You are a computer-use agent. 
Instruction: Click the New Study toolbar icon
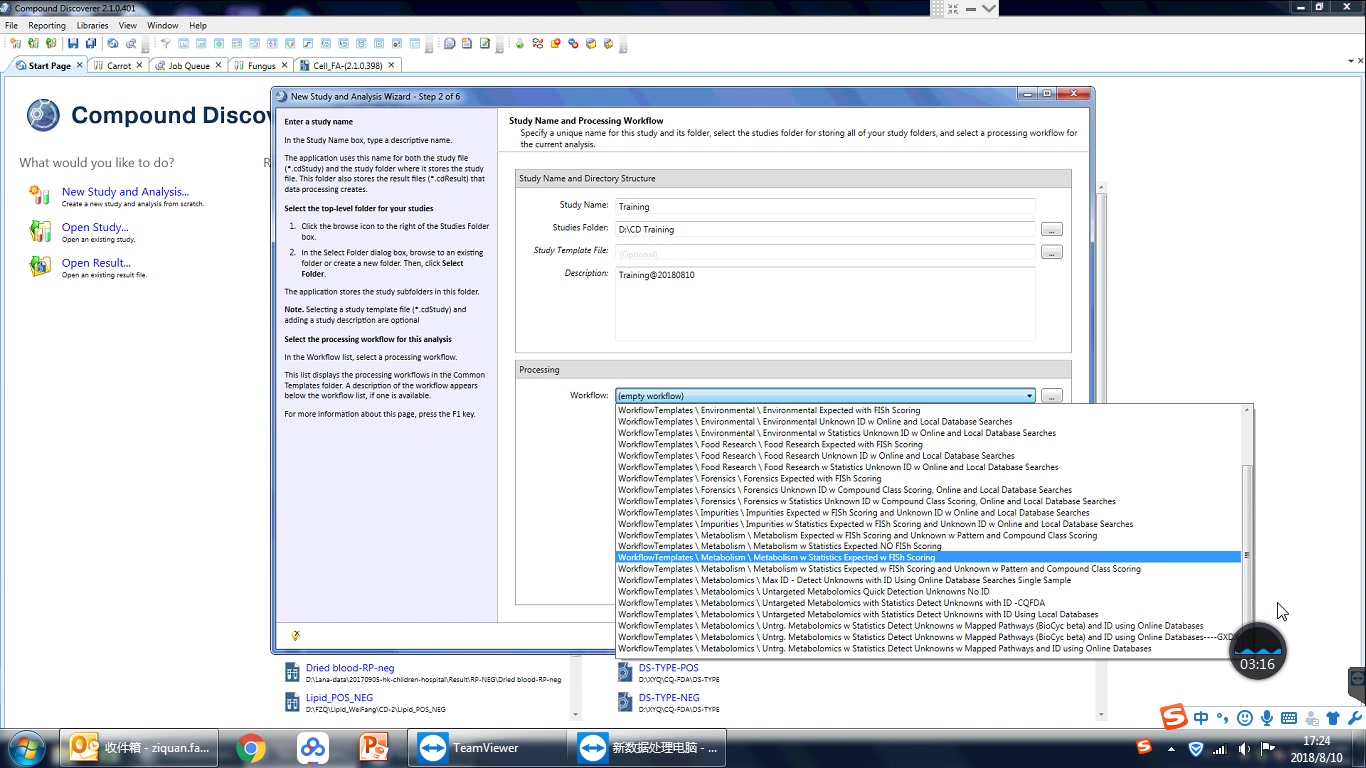[x=15, y=44]
